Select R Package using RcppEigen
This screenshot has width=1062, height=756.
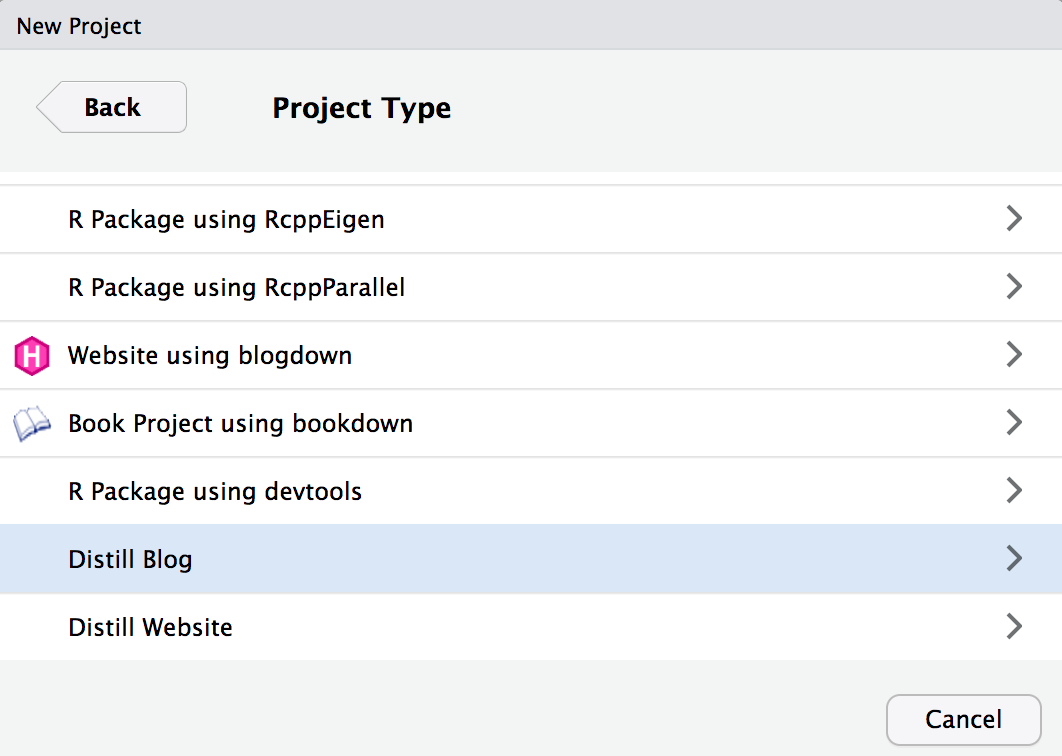(x=225, y=219)
